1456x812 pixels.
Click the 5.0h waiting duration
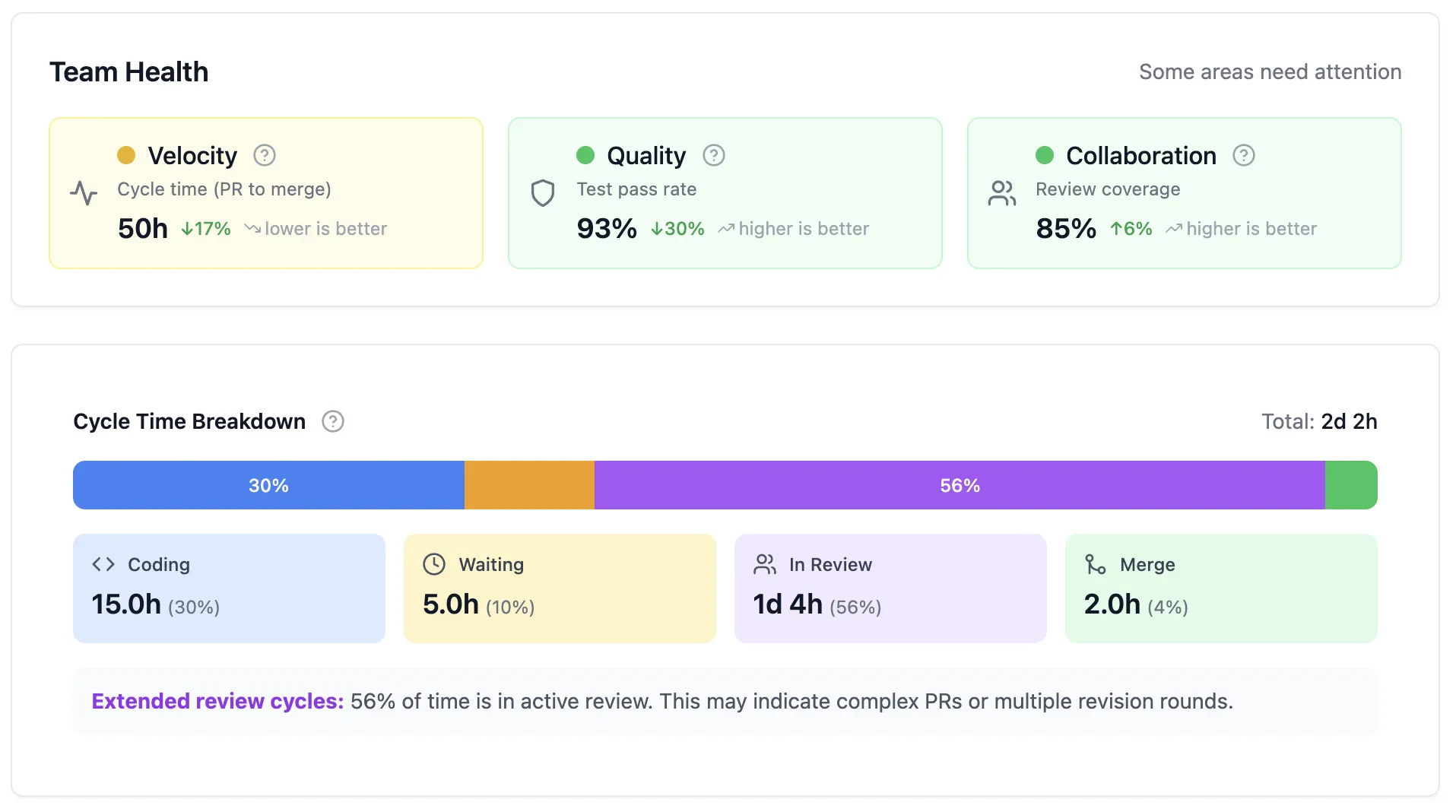tap(451, 604)
